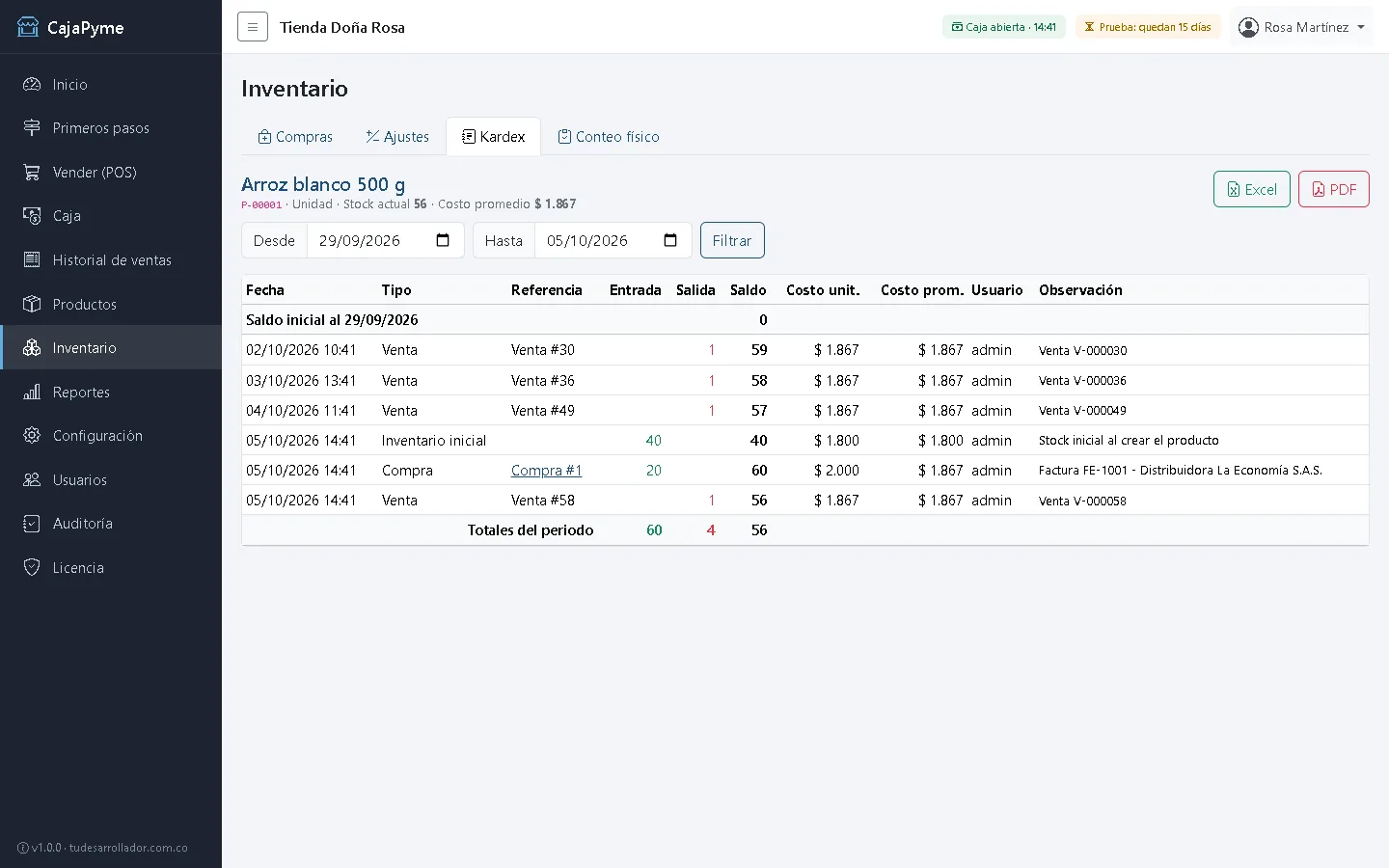The image size is (1389, 868).
Task: Open Reportes bar chart icon
Action: point(32,393)
